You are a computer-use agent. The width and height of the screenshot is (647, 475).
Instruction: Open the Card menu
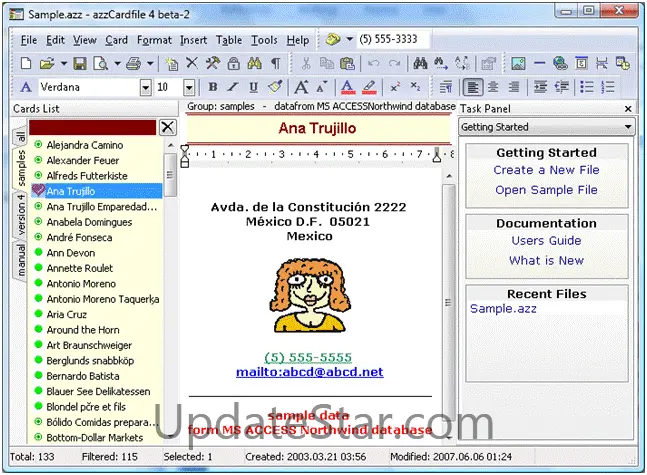[x=116, y=40]
